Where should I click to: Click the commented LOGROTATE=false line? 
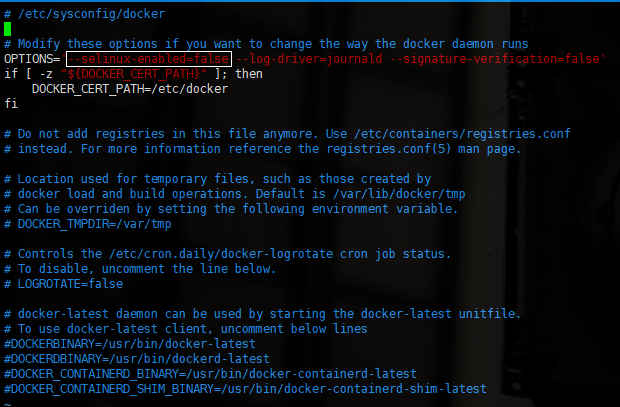64,284
